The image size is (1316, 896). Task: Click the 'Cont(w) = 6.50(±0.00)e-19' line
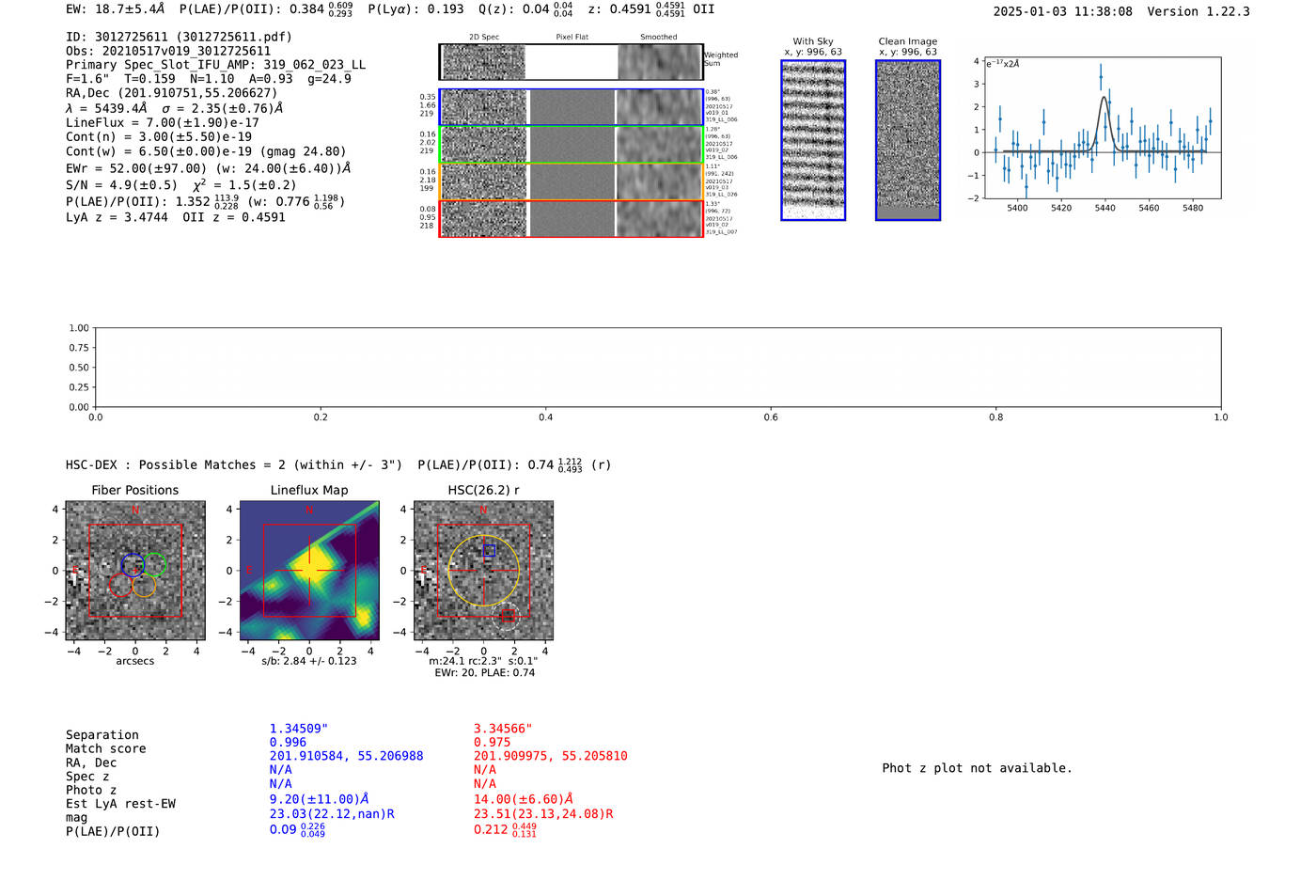pyautogui.click(x=206, y=152)
